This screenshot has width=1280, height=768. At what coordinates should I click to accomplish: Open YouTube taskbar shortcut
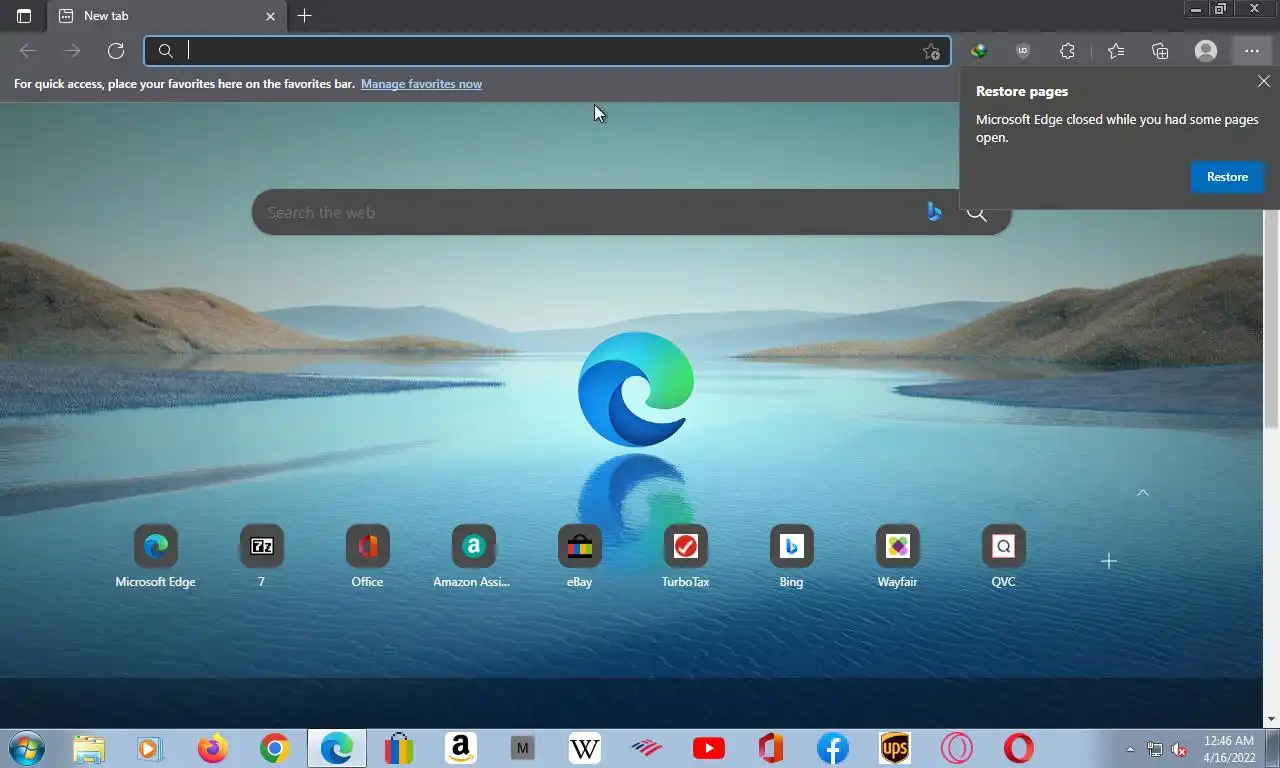[709, 748]
